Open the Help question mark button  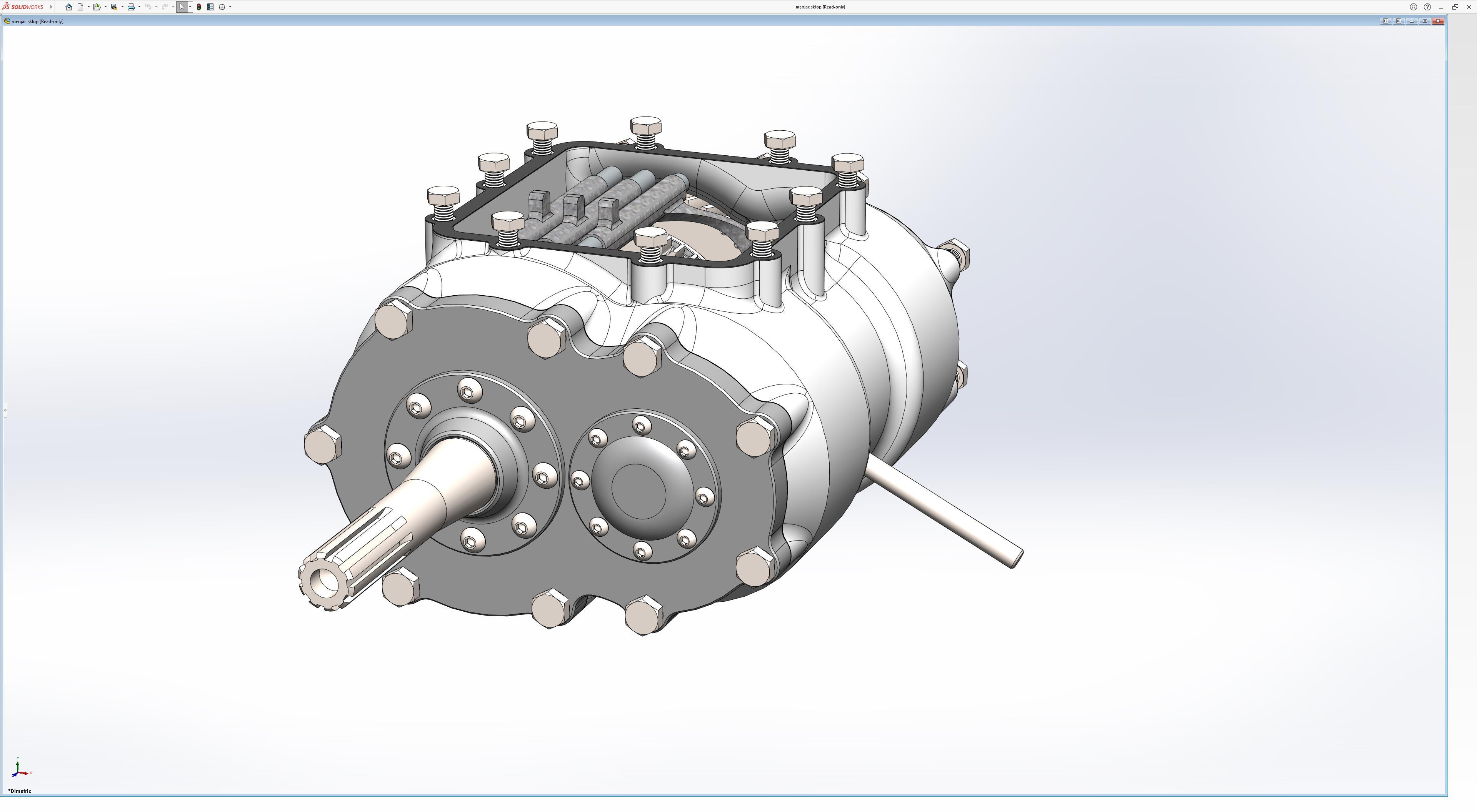[x=1427, y=7]
